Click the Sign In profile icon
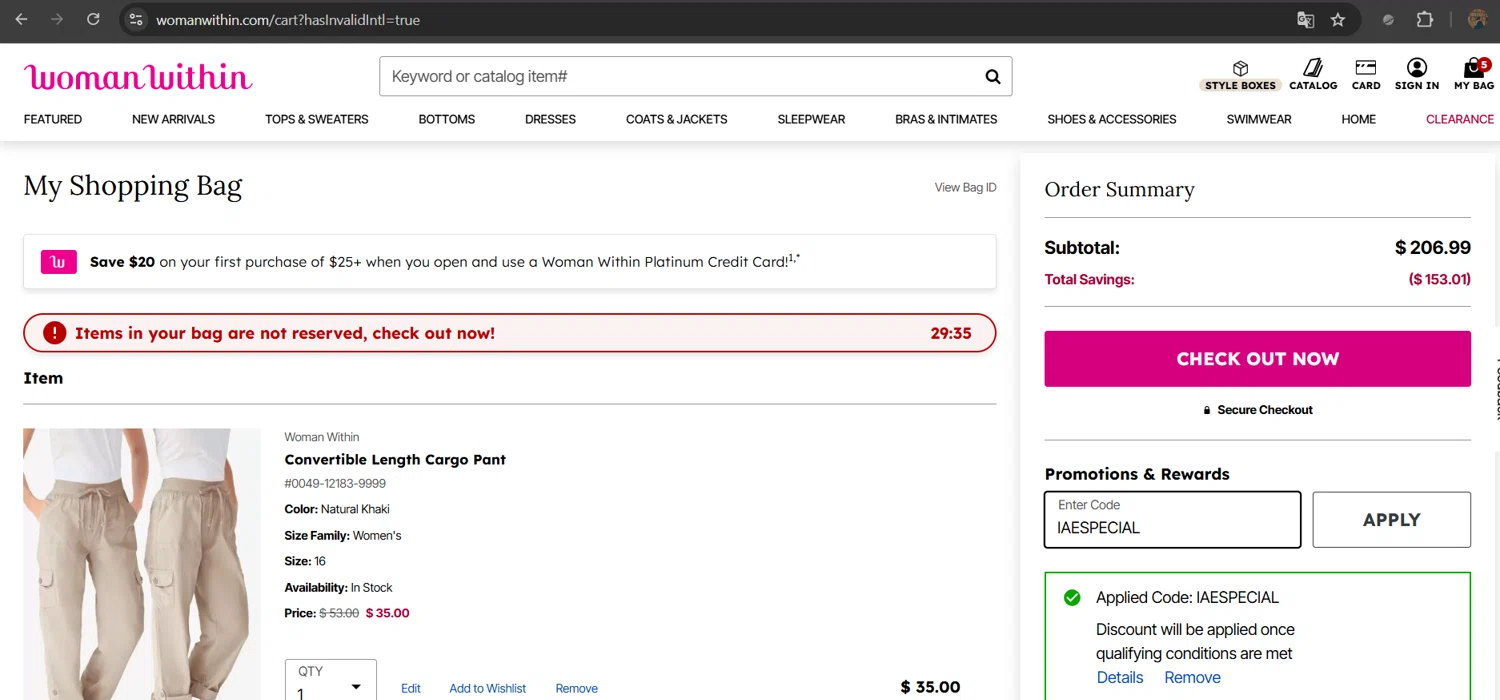 pos(1416,68)
